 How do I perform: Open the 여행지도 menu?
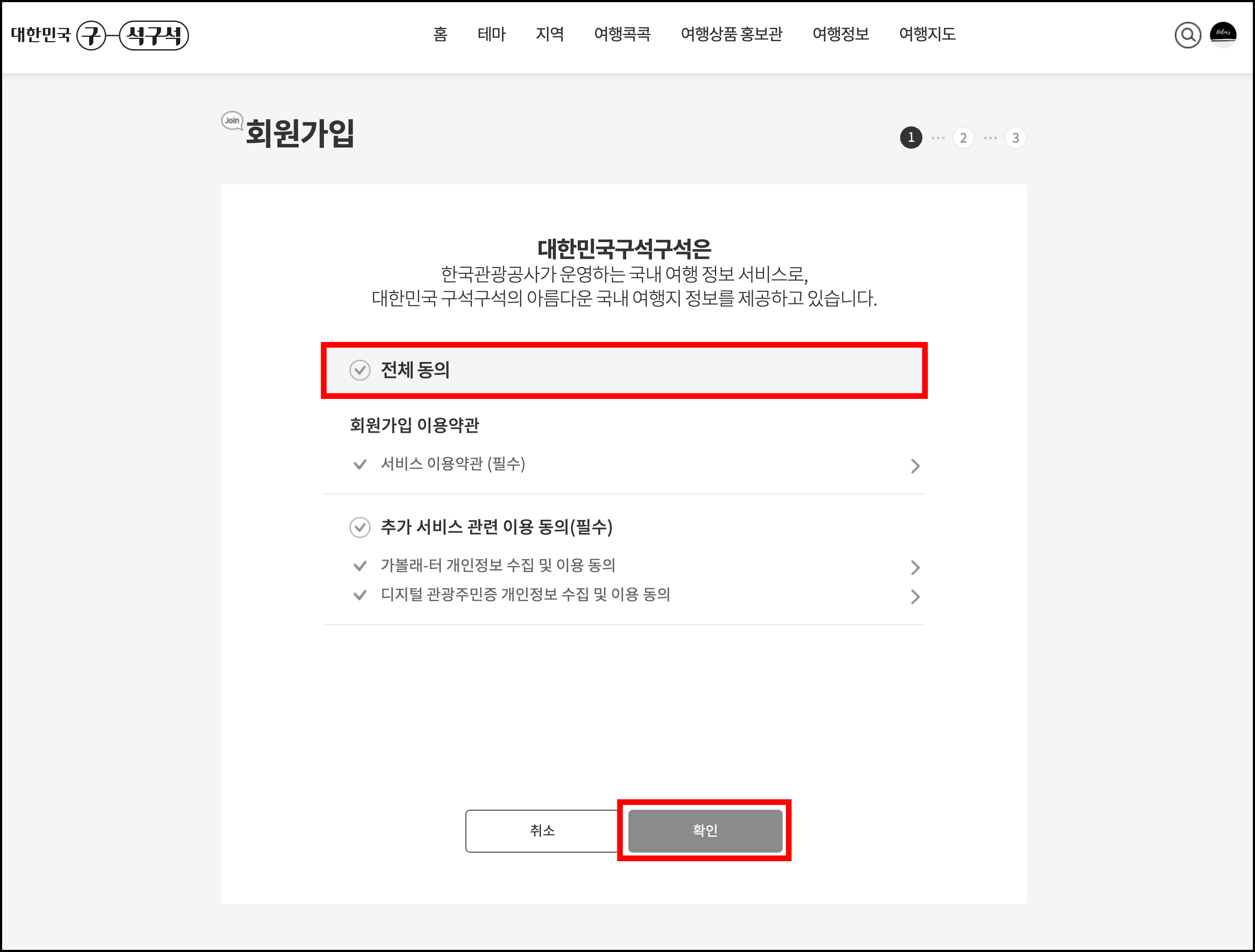coord(927,34)
